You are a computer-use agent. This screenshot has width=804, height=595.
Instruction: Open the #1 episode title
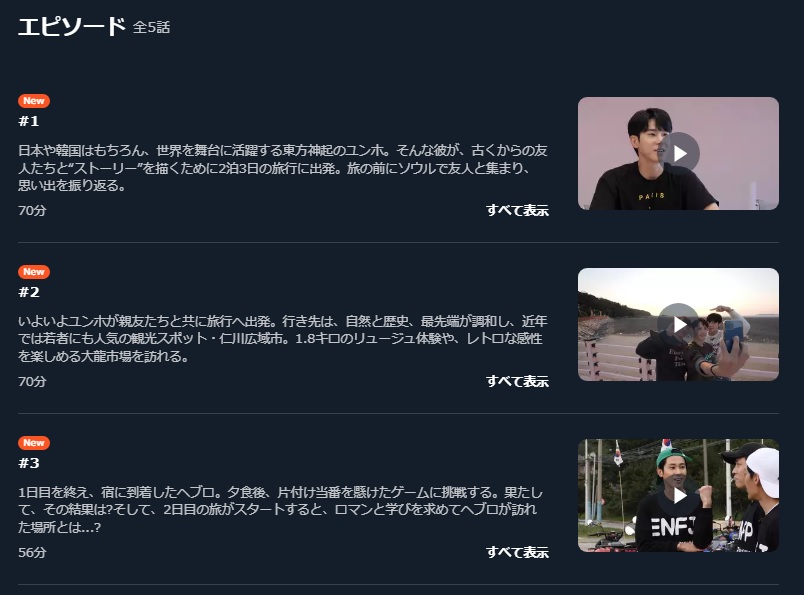coord(29,121)
